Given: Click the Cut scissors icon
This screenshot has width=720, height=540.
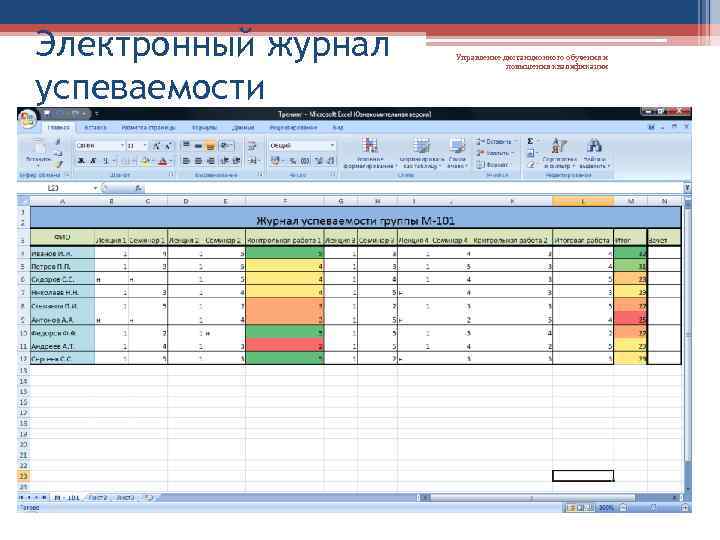Looking at the screenshot, I should [x=58, y=142].
